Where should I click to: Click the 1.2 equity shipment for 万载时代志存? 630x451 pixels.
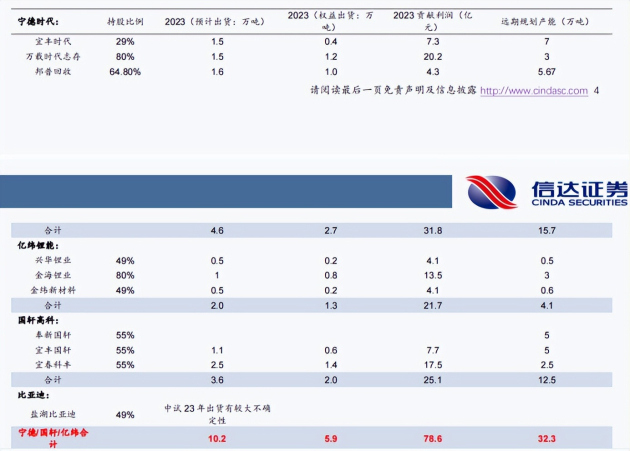pyautogui.click(x=331, y=57)
